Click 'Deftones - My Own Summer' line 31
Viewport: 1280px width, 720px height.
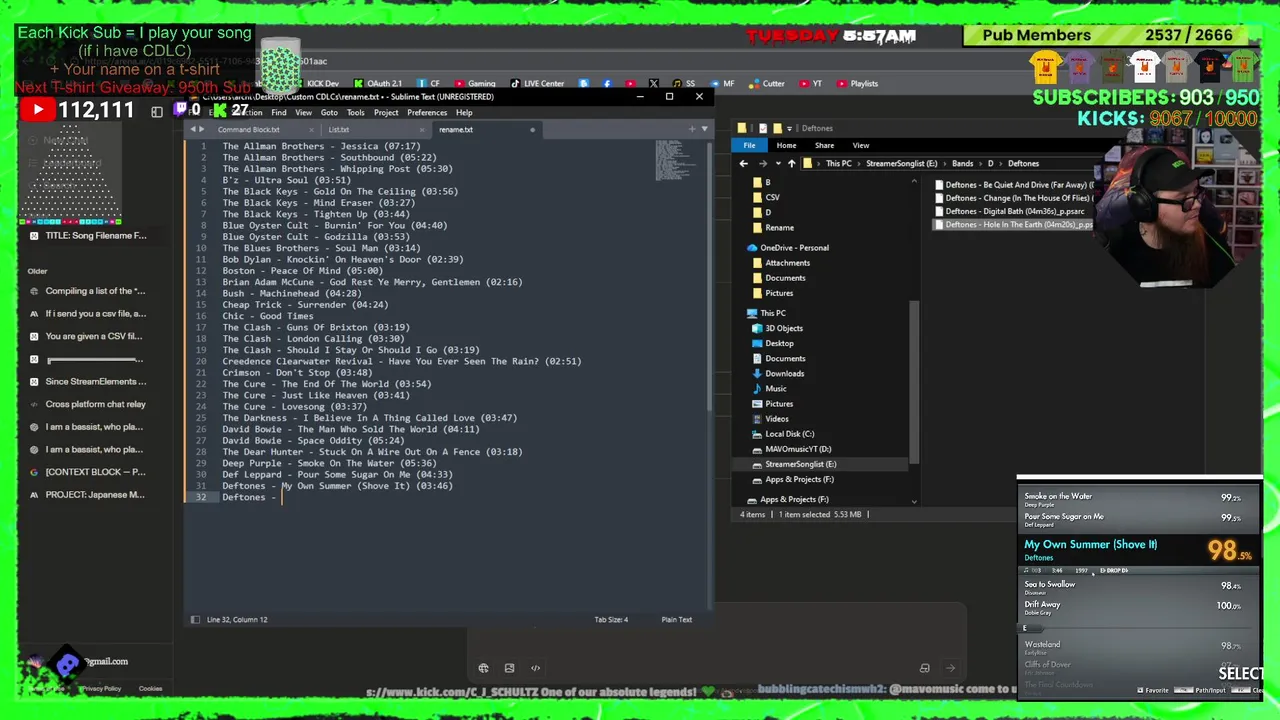pyautogui.click(x=337, y=486)
